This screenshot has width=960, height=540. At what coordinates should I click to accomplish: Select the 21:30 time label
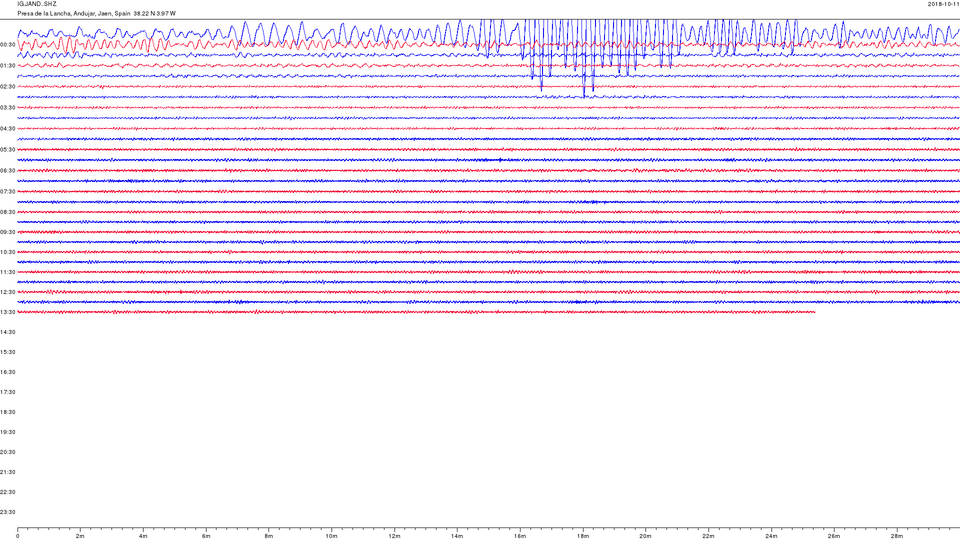[7, 472]
